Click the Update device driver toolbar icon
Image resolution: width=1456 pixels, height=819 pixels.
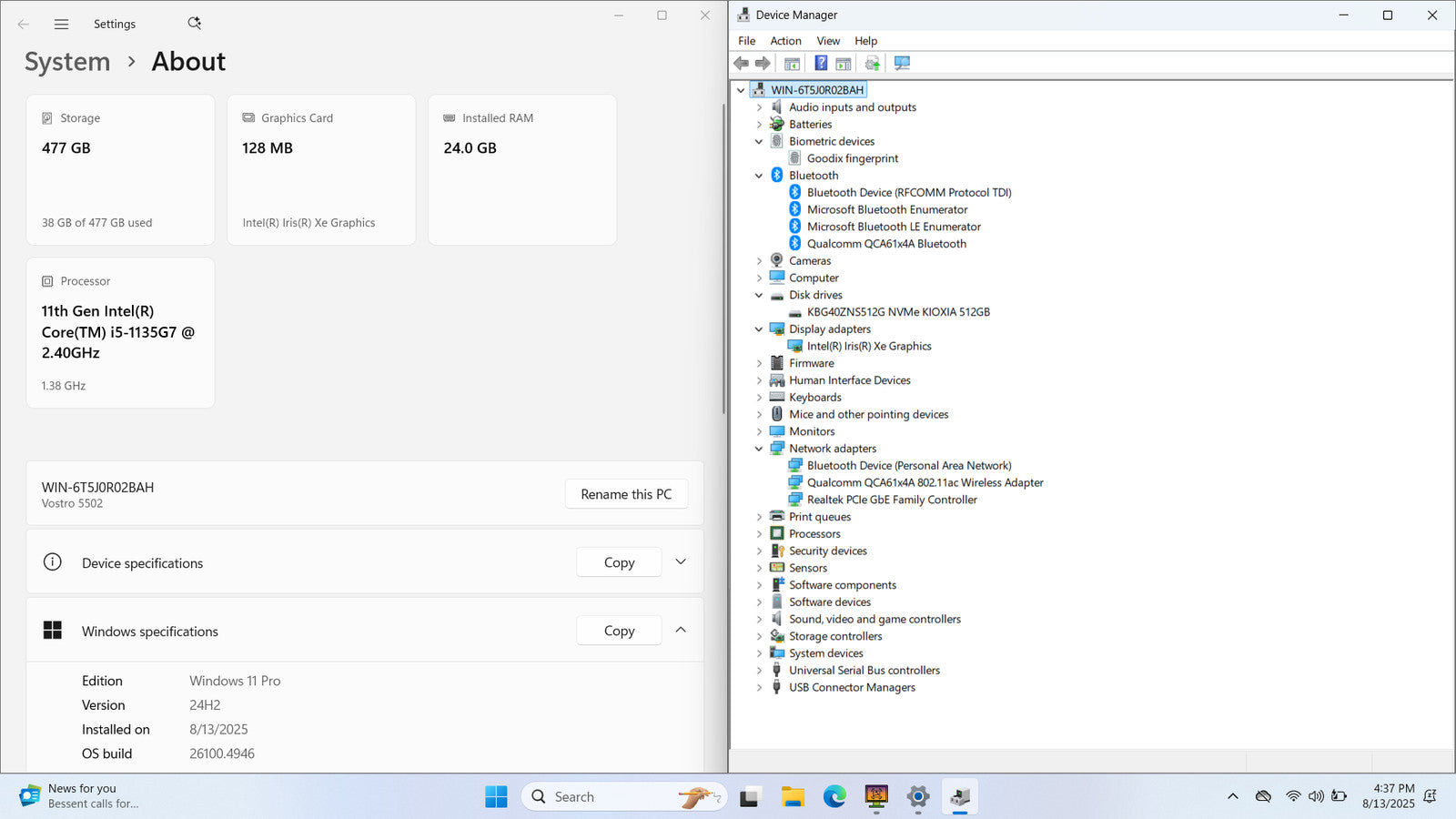point(872,63)
